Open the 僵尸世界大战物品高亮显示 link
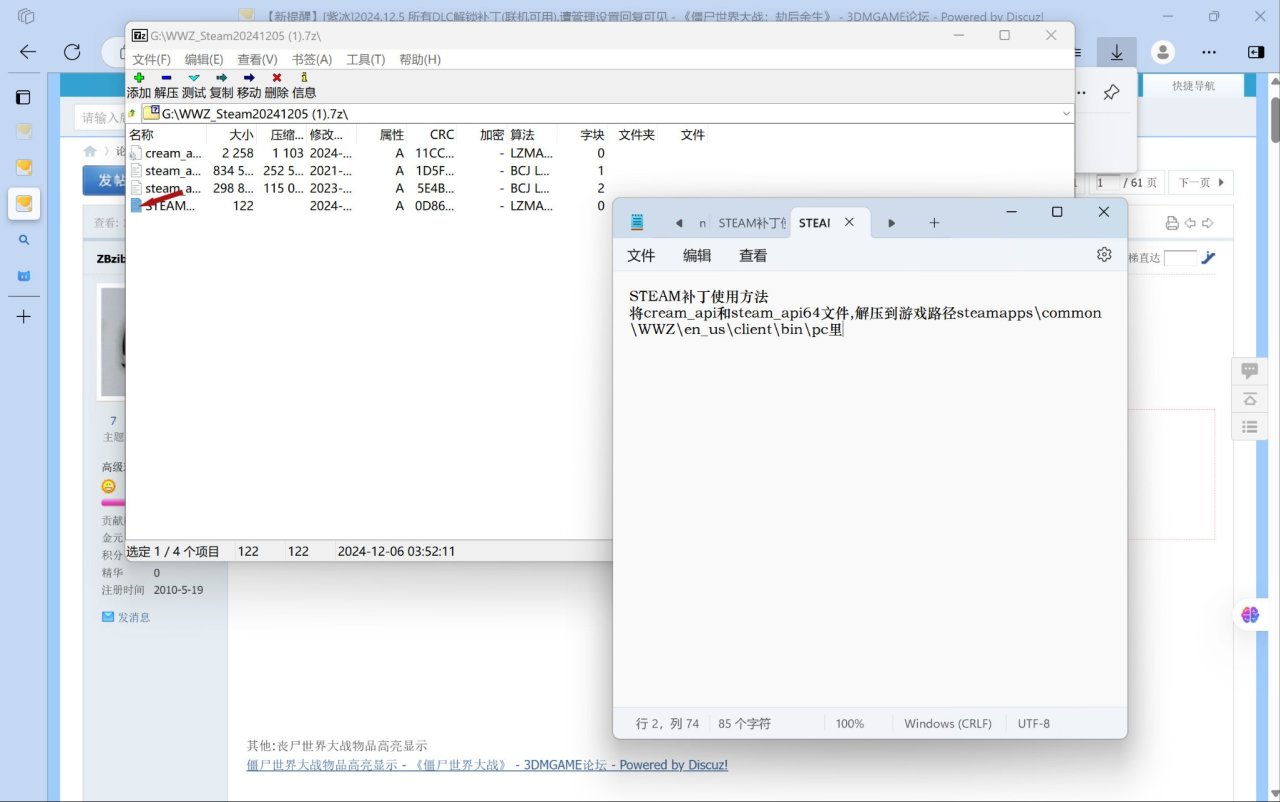The height and width of the screenshot is (802, 1280). coord(487,765)
